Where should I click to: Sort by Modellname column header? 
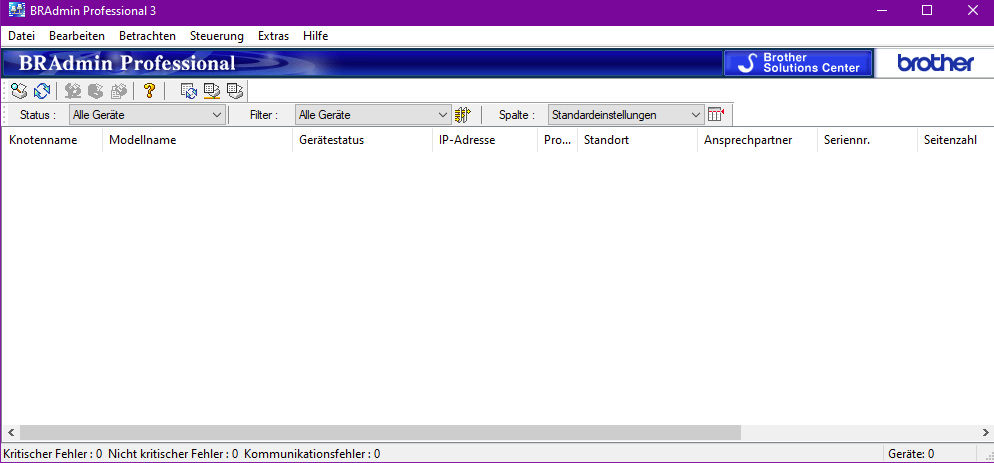197,140
